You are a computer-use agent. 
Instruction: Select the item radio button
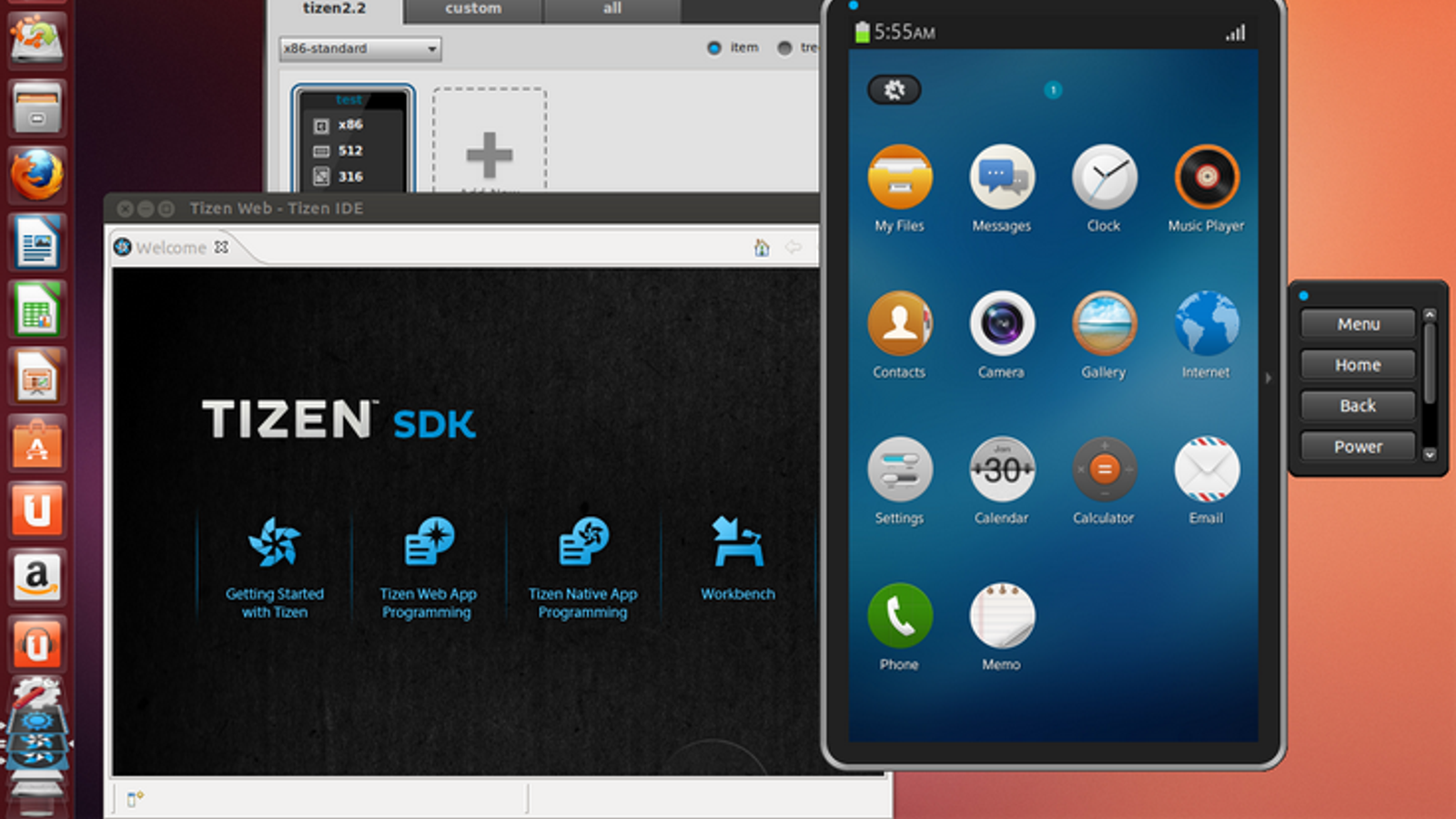point(714,48)
